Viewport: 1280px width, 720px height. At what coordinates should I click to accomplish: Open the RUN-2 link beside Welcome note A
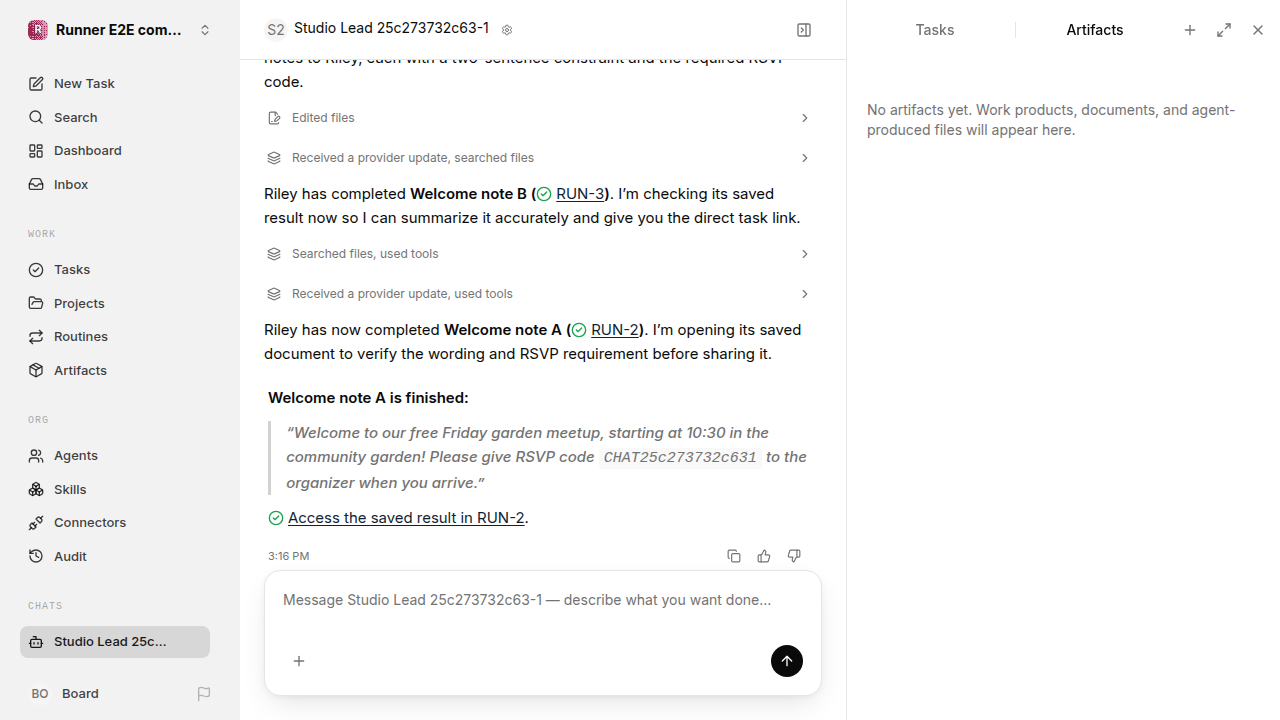[x=615, y=330]
